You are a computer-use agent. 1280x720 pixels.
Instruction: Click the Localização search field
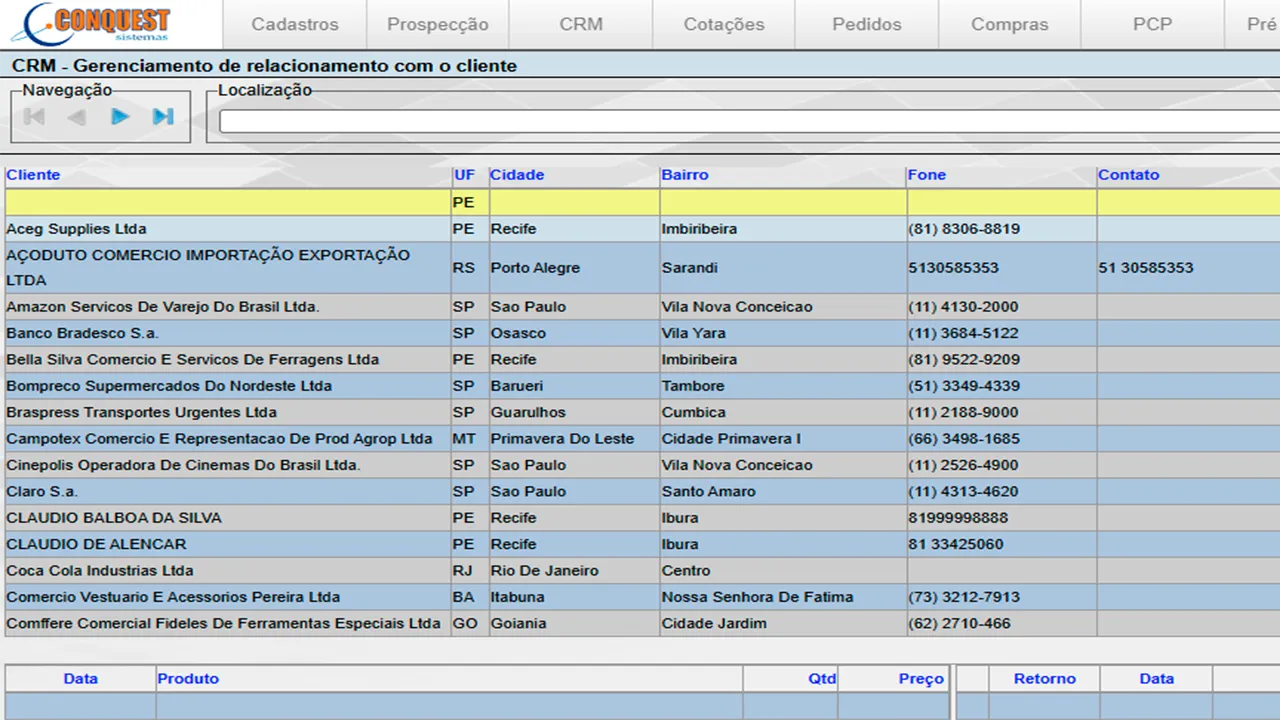pos(748,121)
